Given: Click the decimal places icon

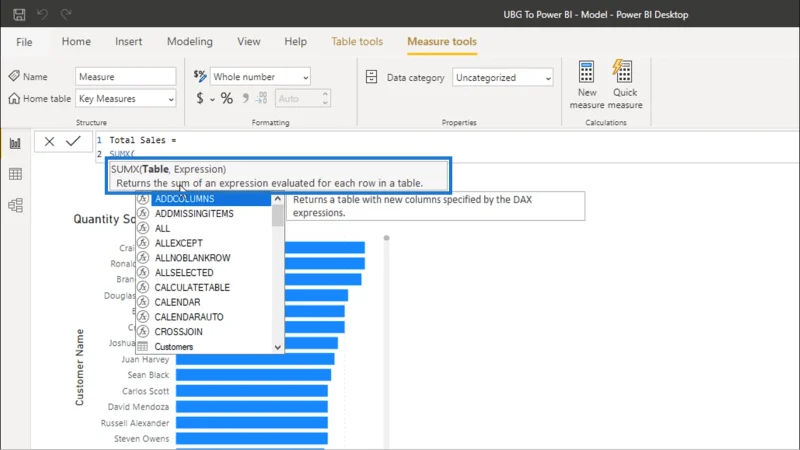Looking at the screenshot, I should (261, 98).
